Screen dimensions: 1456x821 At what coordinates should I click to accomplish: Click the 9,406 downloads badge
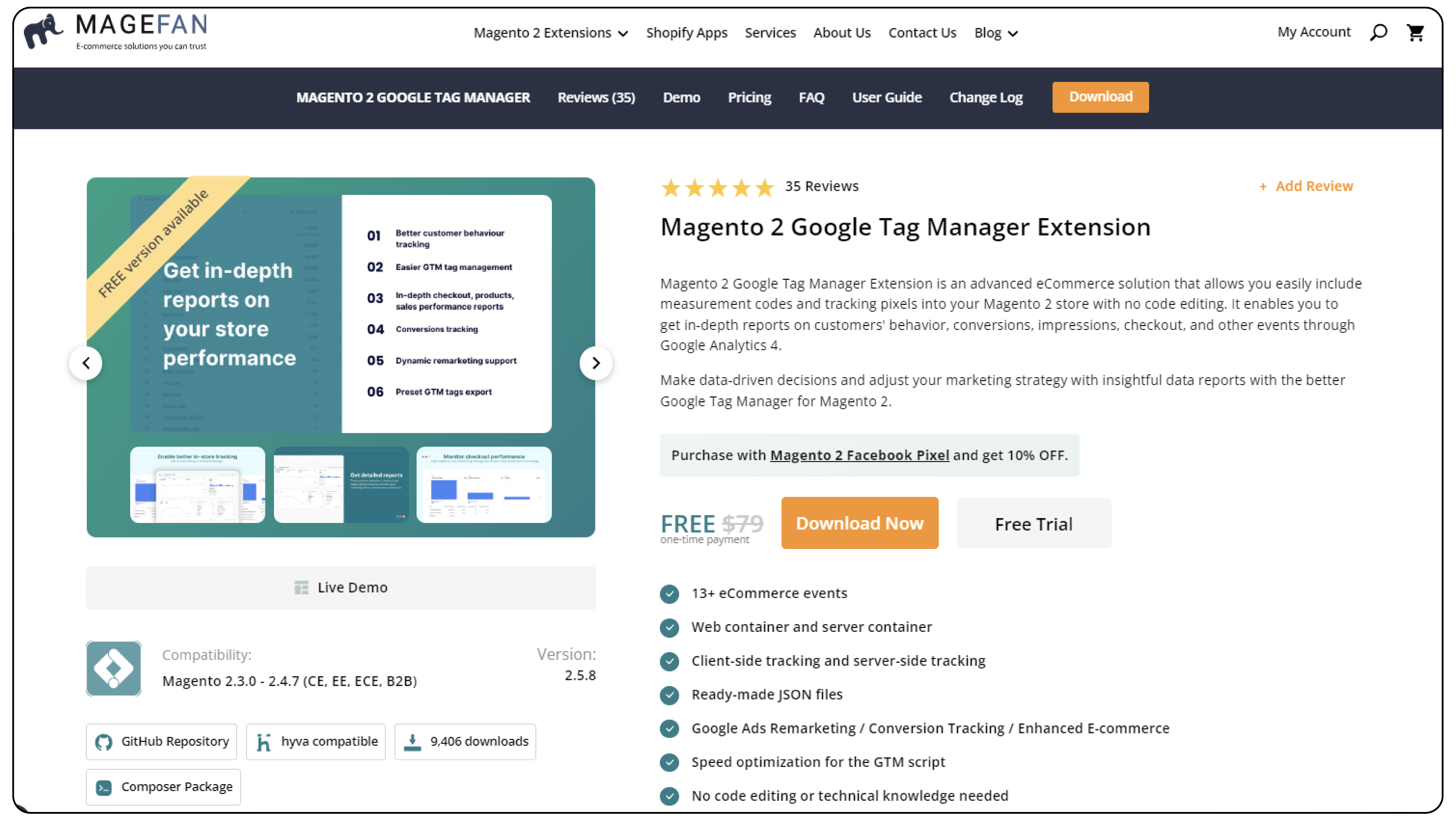465,742
